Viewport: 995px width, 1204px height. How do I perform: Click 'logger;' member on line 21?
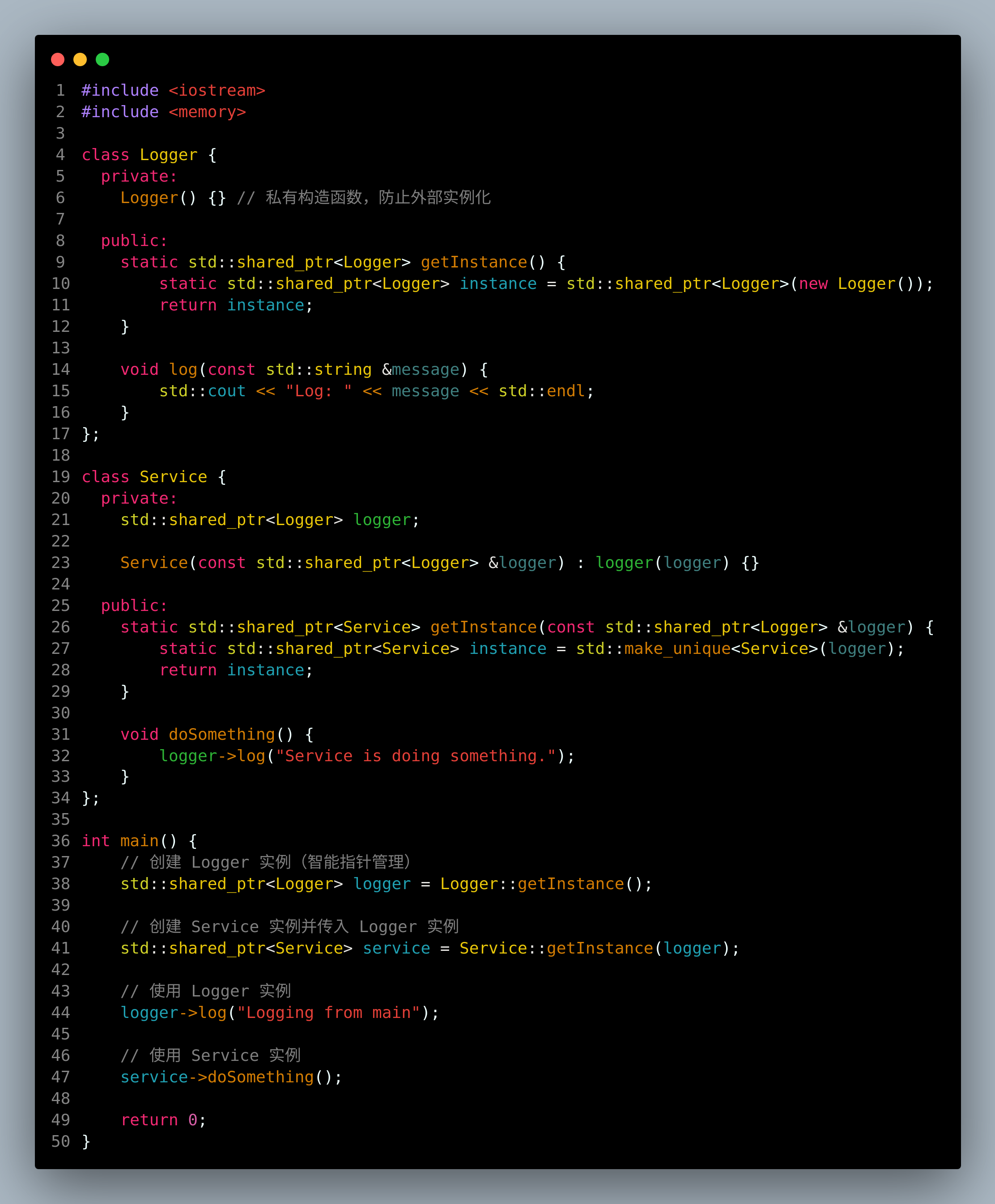[386, 520]
